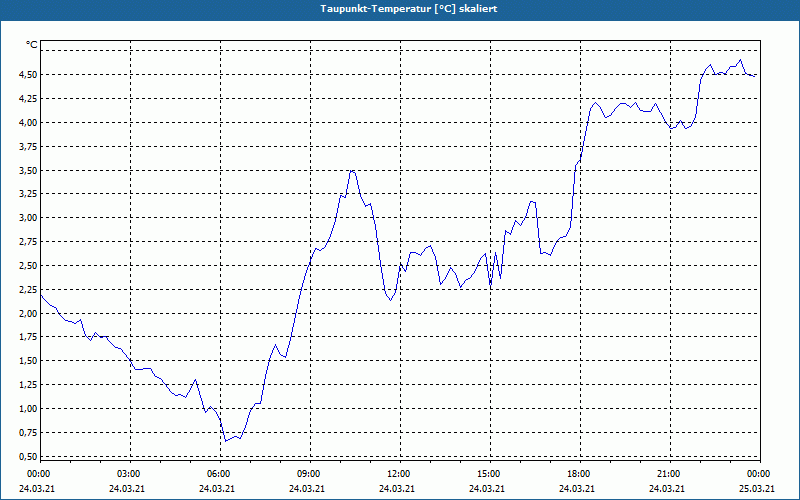Select the y-axis value "4,50"
Image resolution: width=800 pixels, height=500 pixels.
coord(29,74)
